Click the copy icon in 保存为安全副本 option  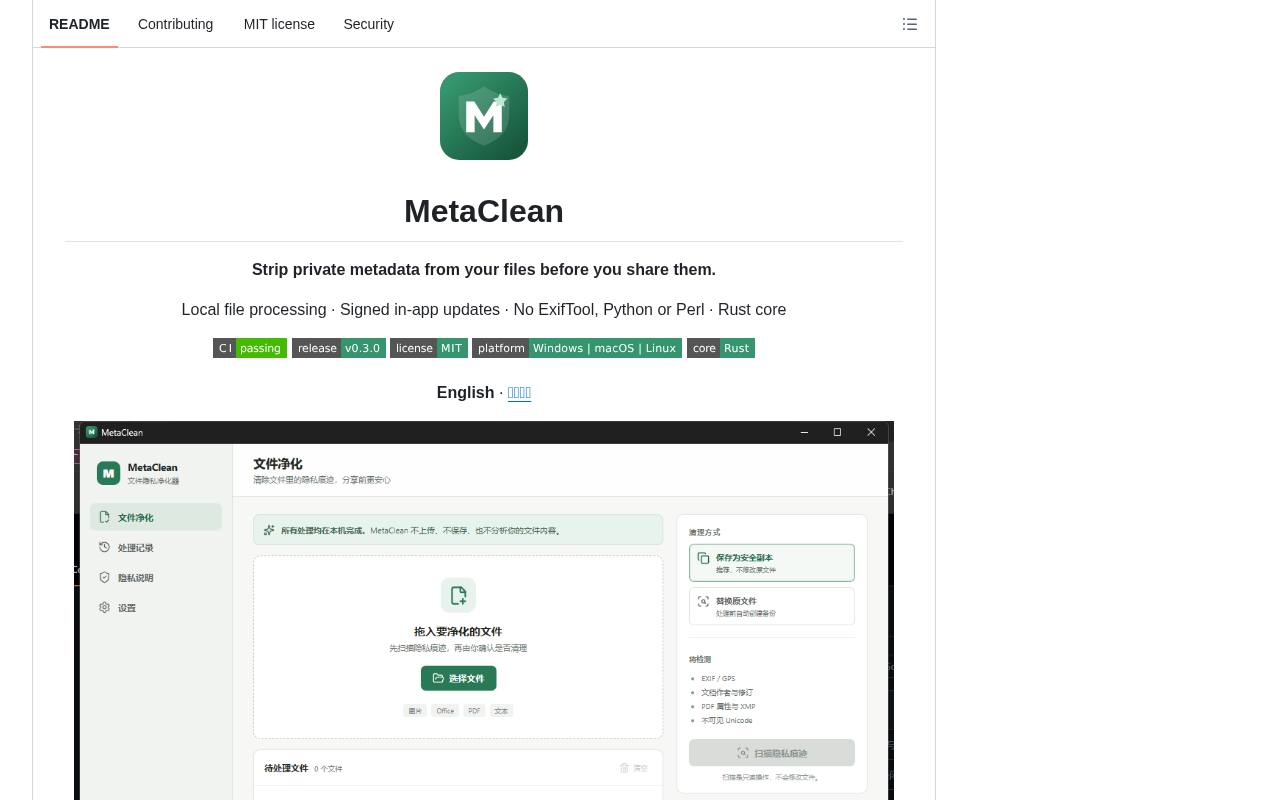[703, 558]
